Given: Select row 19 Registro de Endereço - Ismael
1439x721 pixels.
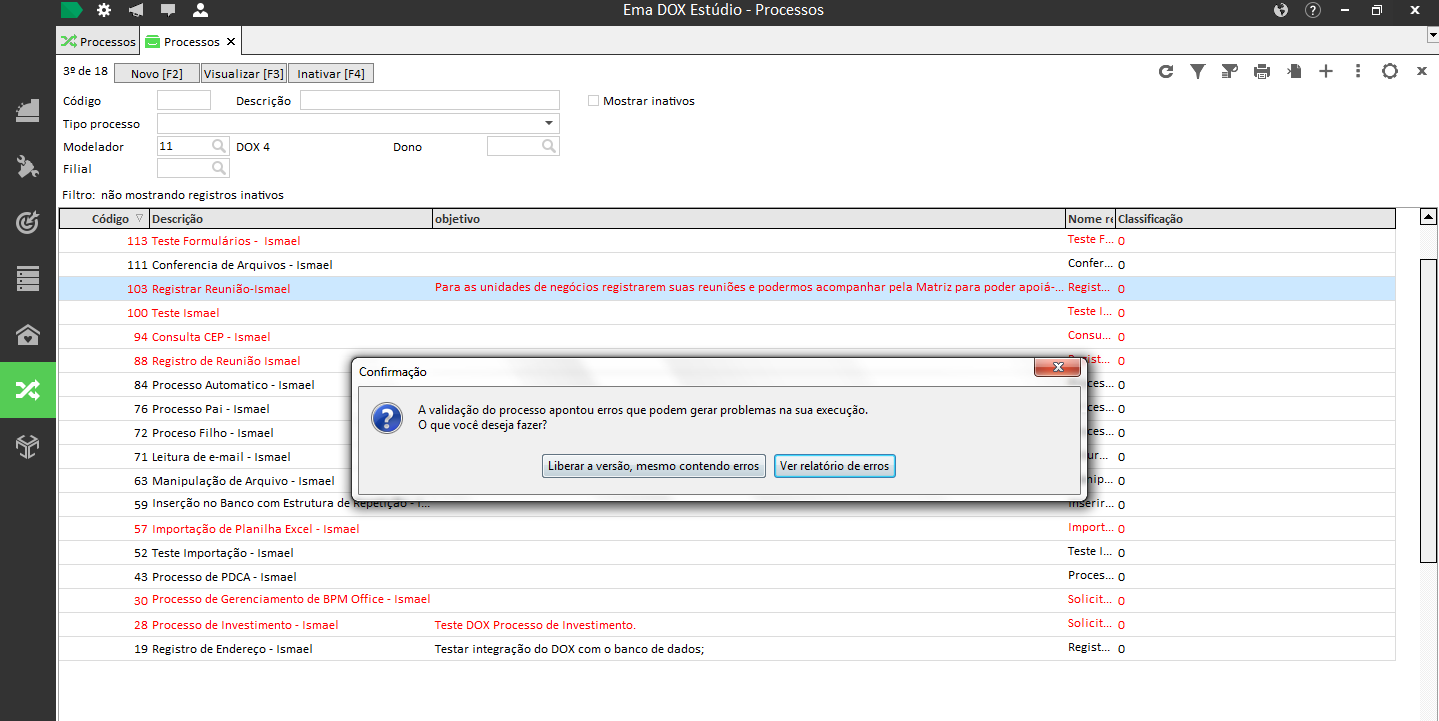Looking at the screenshot, I should point(727,649).
